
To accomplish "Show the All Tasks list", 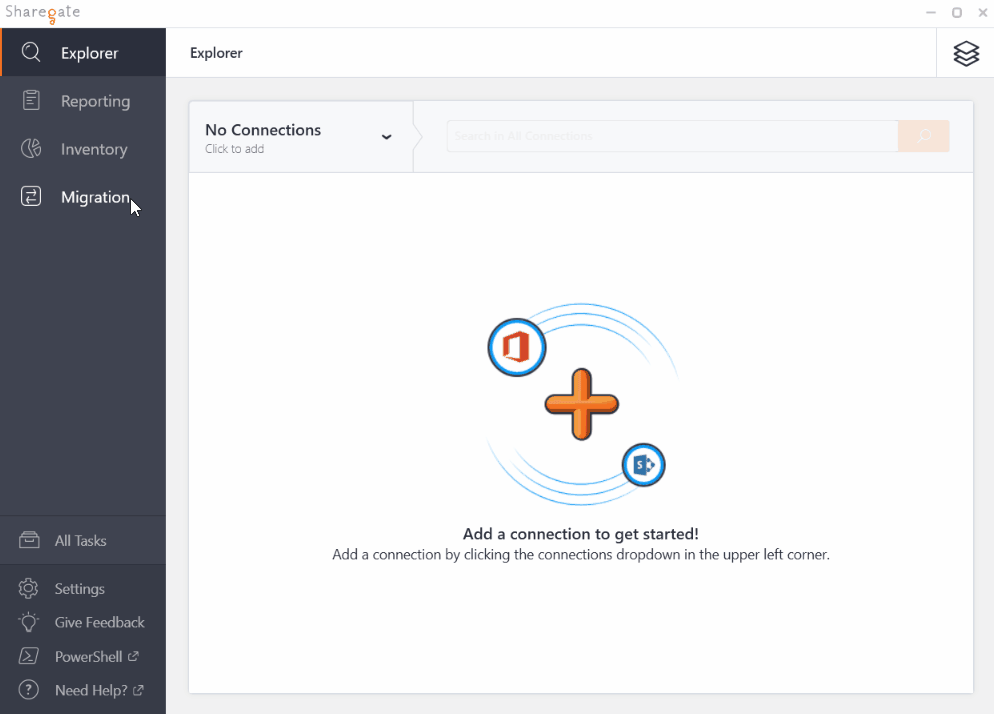I will [83, 540].
